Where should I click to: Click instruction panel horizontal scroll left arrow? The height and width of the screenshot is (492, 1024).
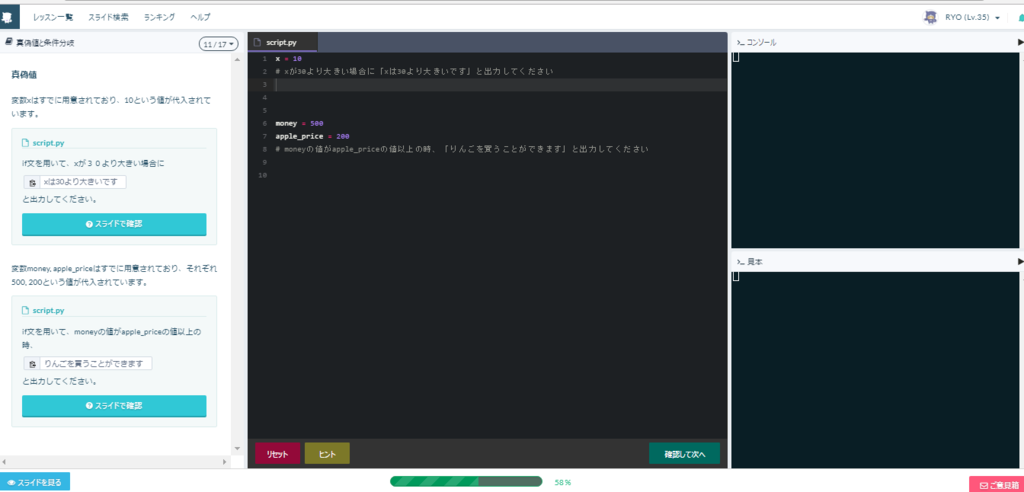5,462
